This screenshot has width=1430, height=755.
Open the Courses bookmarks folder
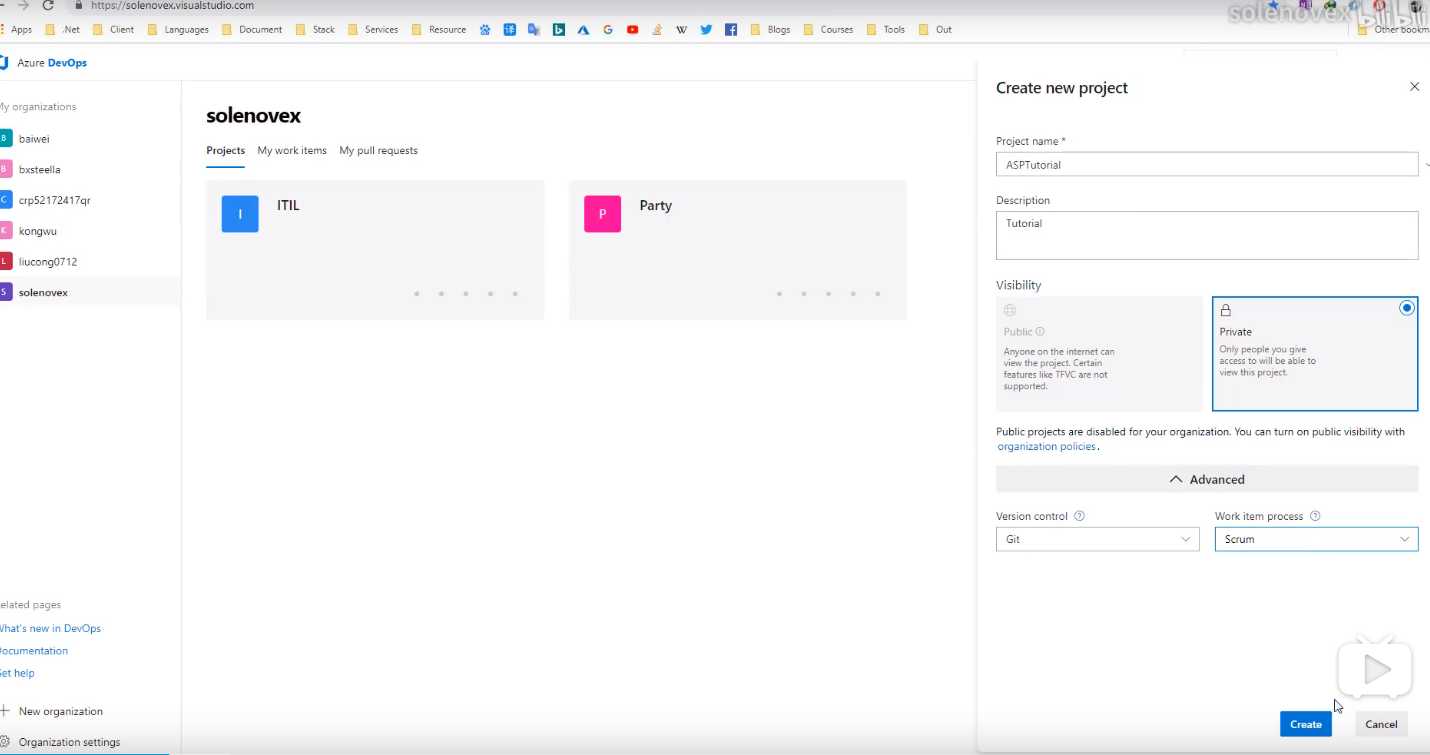828,30
